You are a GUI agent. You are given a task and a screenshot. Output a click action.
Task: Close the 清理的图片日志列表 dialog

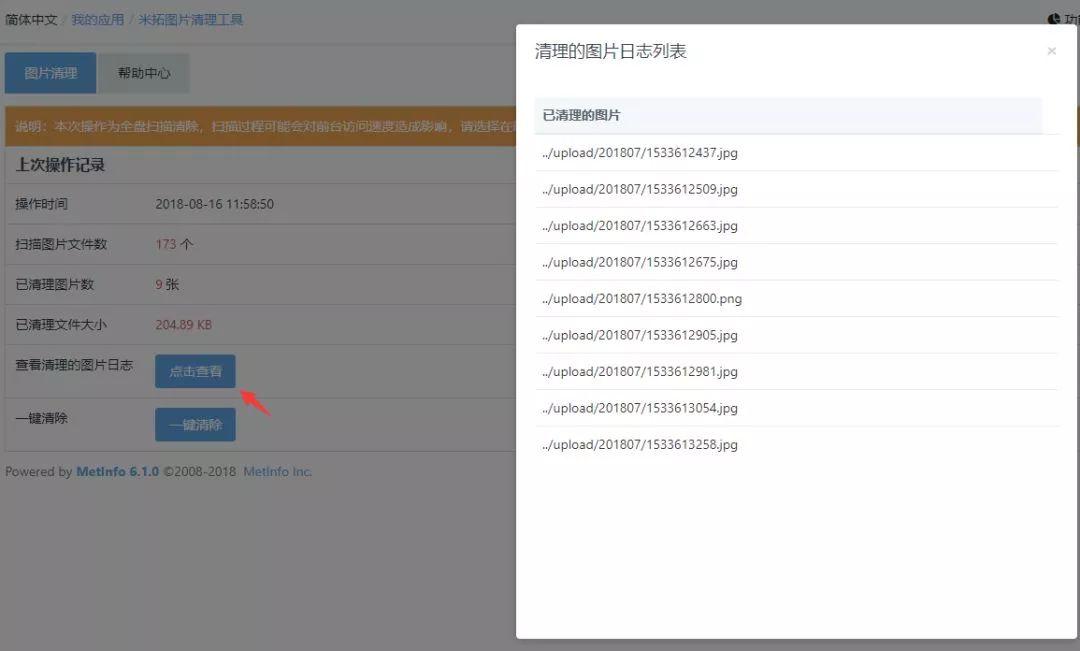(1052, 50)
